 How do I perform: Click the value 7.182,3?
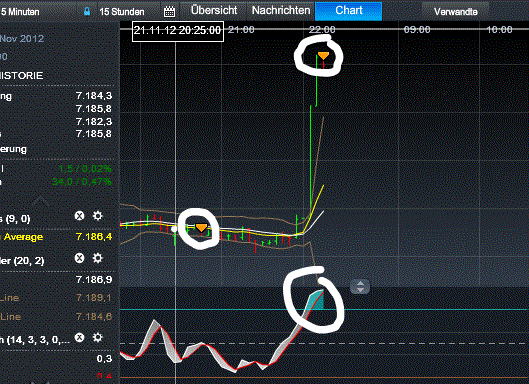[x=94, y=121]
